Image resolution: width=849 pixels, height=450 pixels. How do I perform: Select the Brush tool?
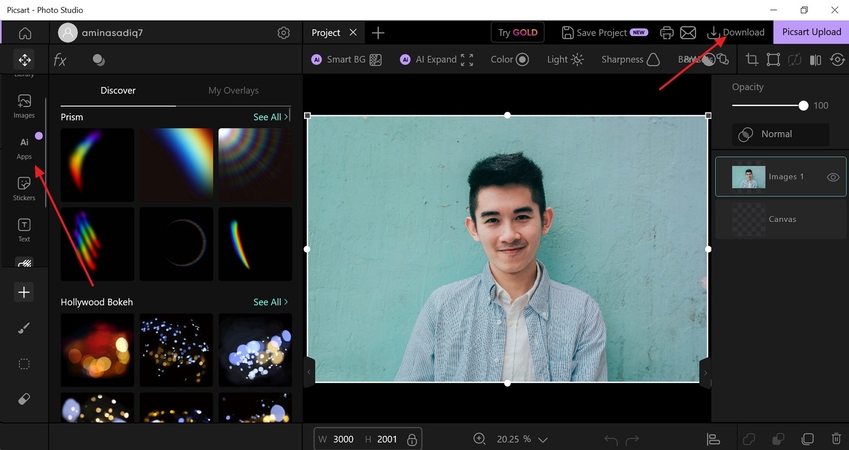(x=24, y=328)
